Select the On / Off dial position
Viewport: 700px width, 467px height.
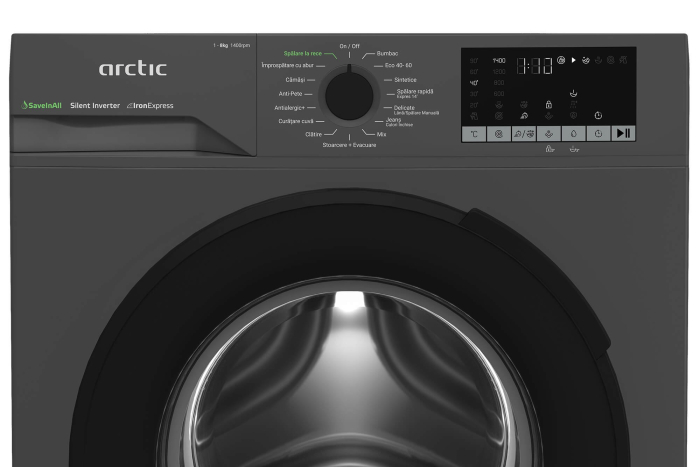point(349,46)
